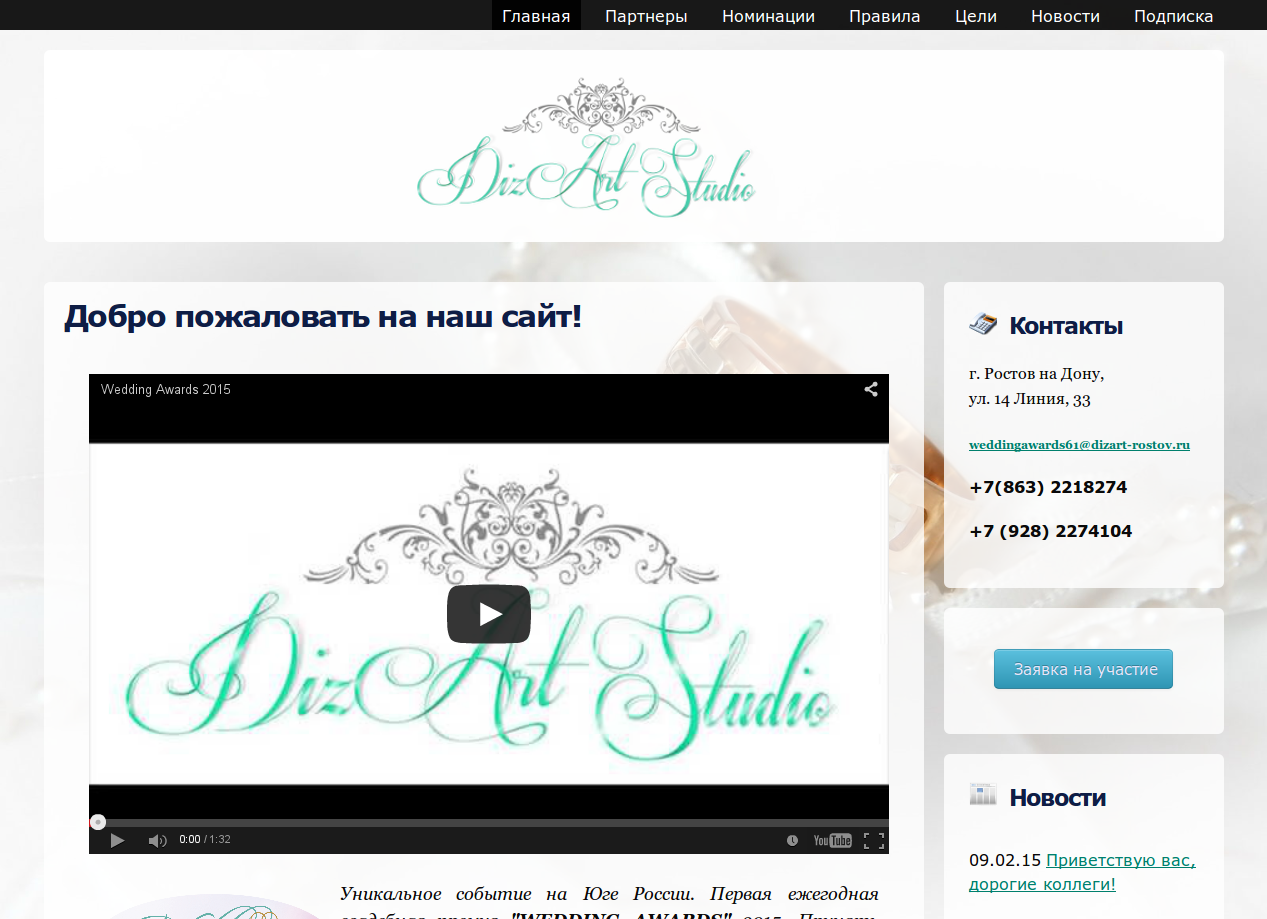Open Новости from the top menu
Screen dimensions: 1267x919
[x=1065, y=16]
